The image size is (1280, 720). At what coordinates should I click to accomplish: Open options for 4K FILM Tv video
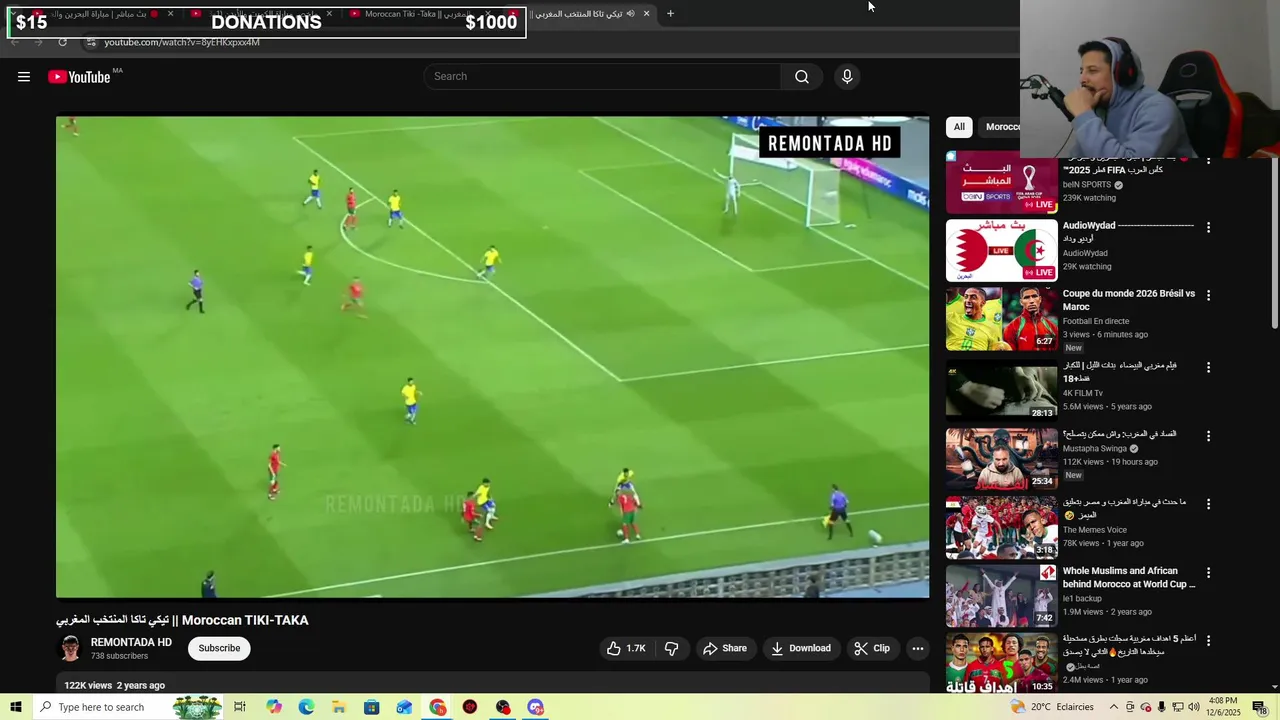click(1208, 367)
